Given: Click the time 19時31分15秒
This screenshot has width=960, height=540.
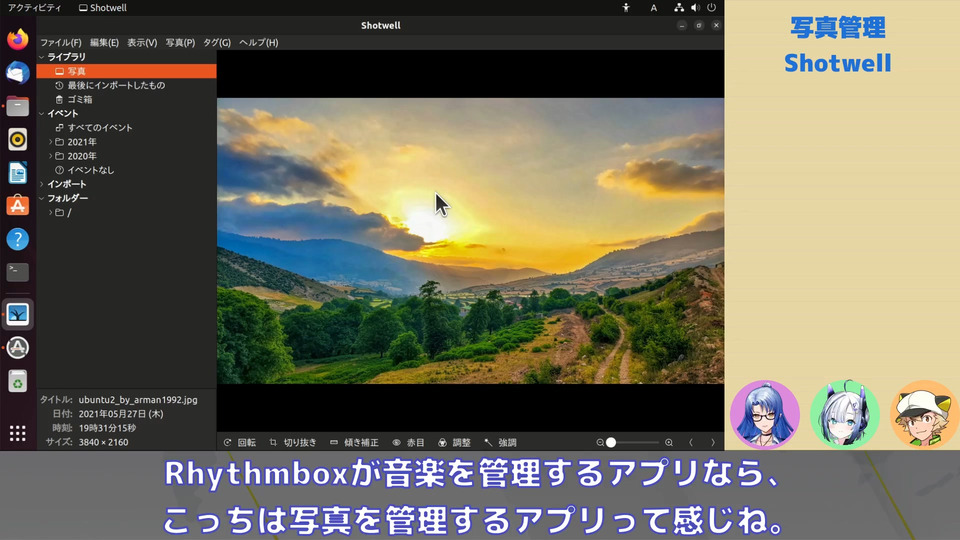Looking at the screenshot, I should (107, 428).
